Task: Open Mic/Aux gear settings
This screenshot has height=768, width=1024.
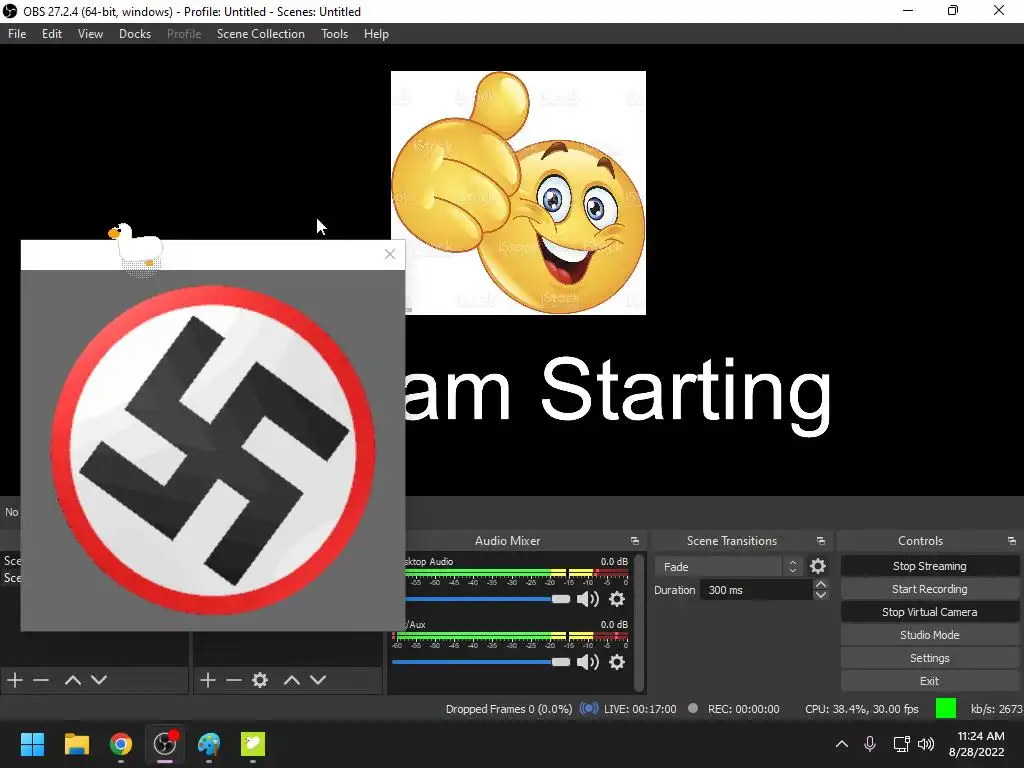Action: tap(616, 662)
